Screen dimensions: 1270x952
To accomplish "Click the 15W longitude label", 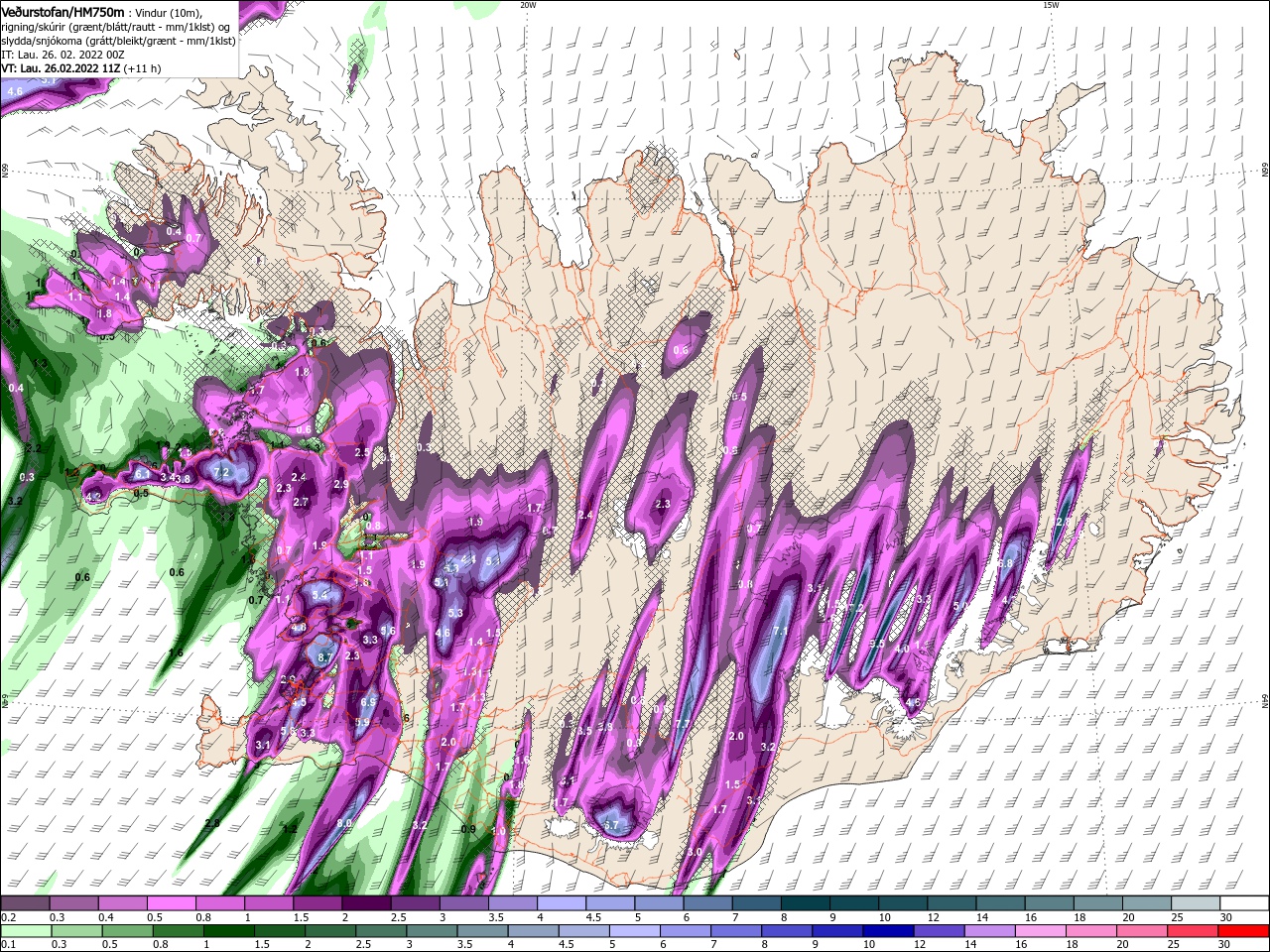I will (x=1051, y=5).
